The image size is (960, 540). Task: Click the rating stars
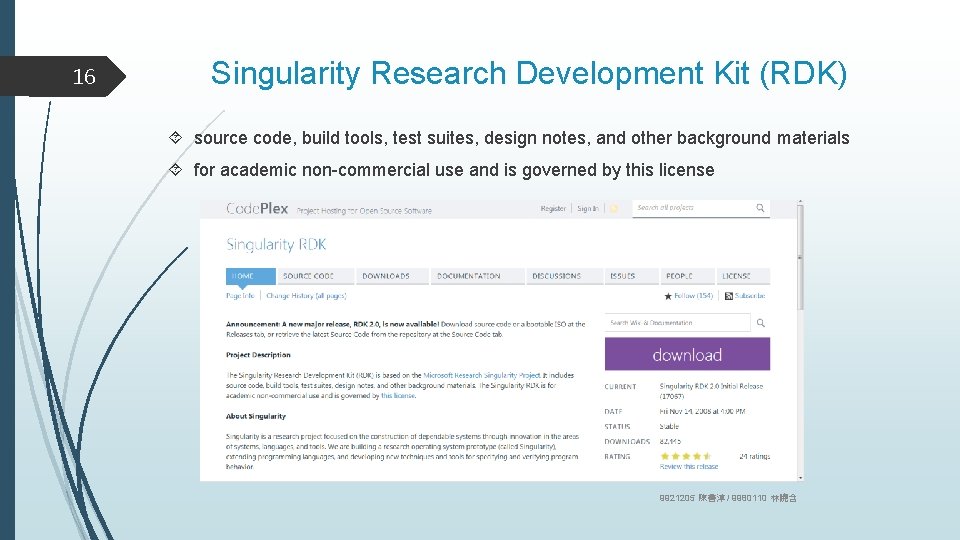(x=686, y=456)
